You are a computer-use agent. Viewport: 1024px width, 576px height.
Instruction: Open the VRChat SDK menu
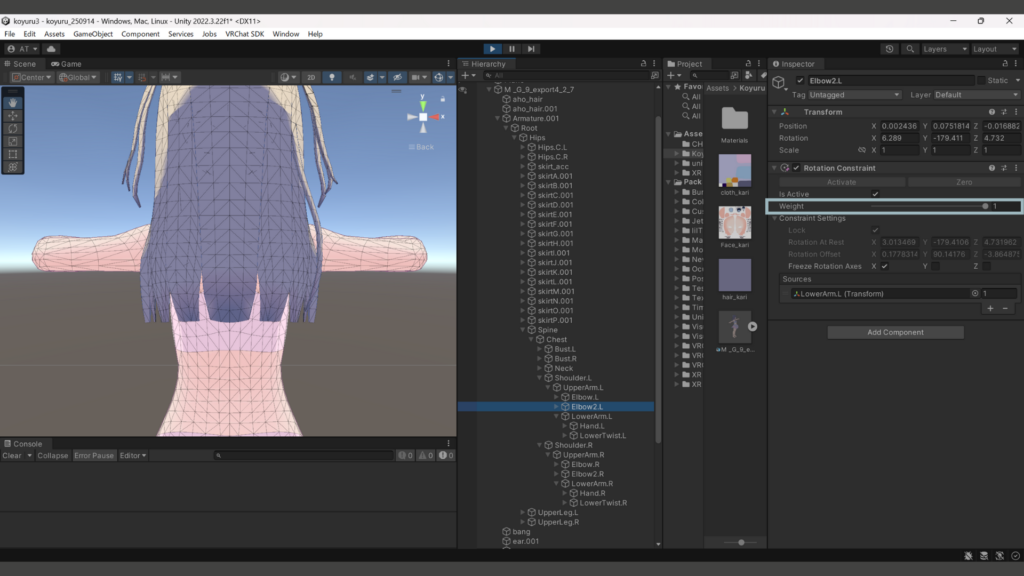coord(244,34)
